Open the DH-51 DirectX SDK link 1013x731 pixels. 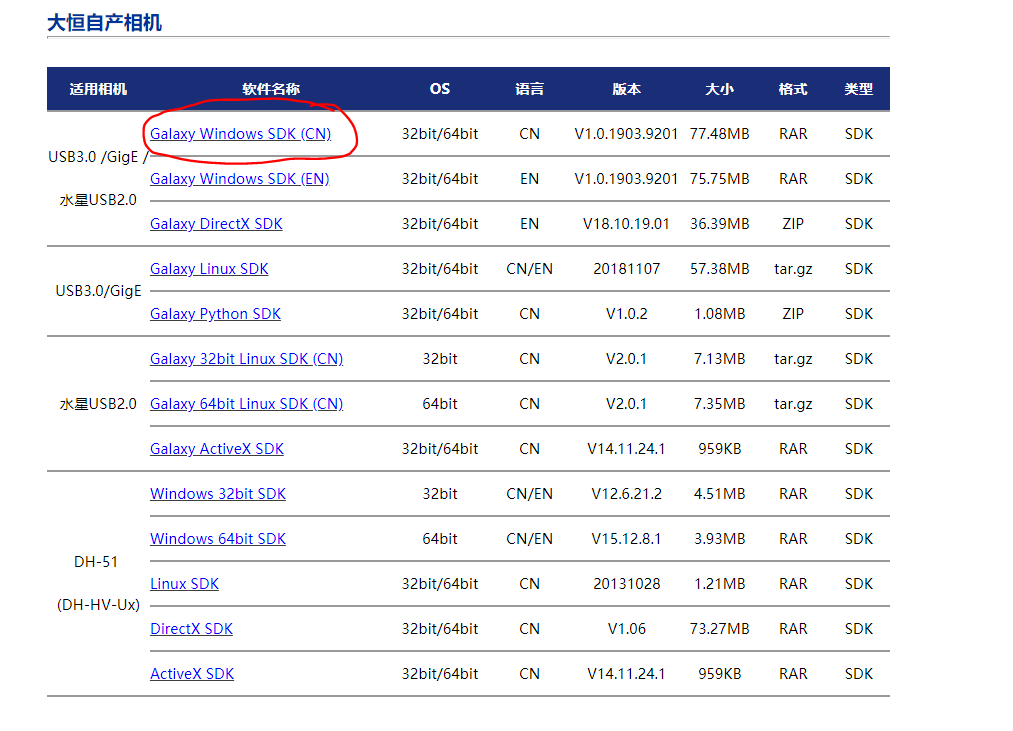[x=191, y=629]
